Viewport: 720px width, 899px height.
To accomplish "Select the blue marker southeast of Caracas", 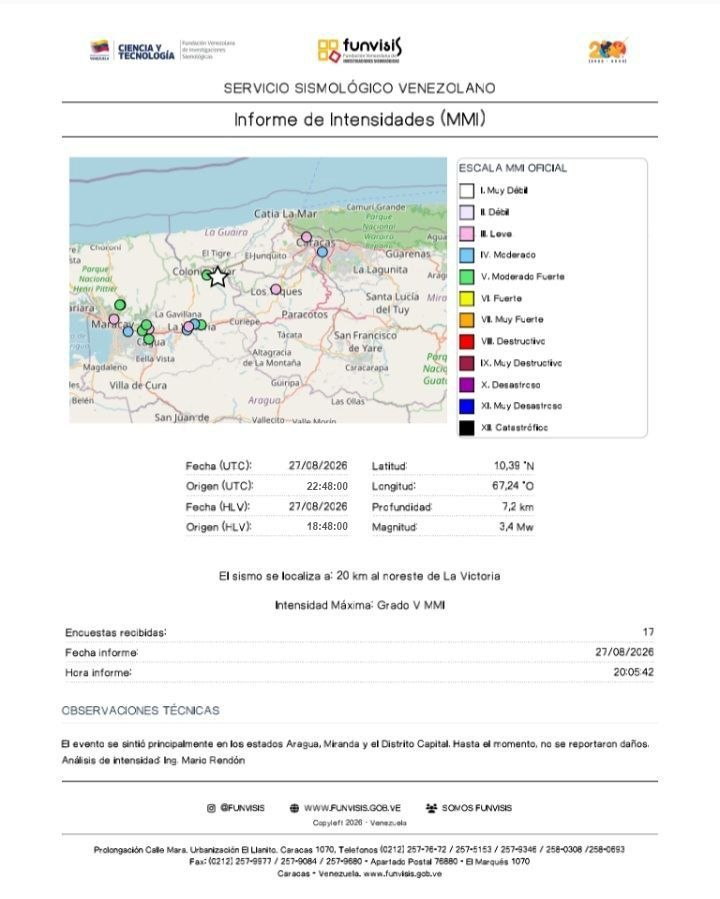I will click(x=322, y=252).
